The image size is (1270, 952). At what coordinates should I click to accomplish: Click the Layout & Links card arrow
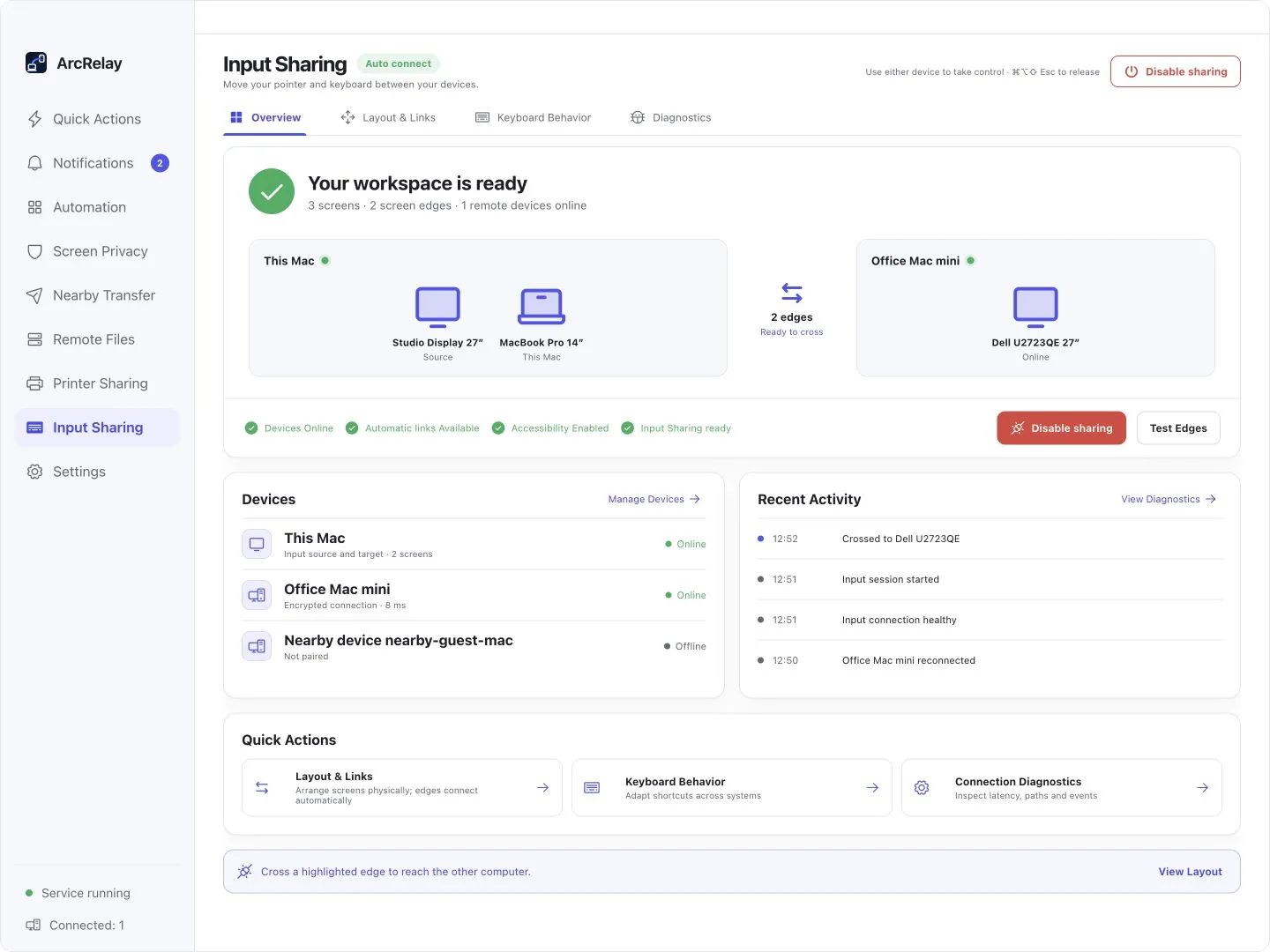(543, 787)
